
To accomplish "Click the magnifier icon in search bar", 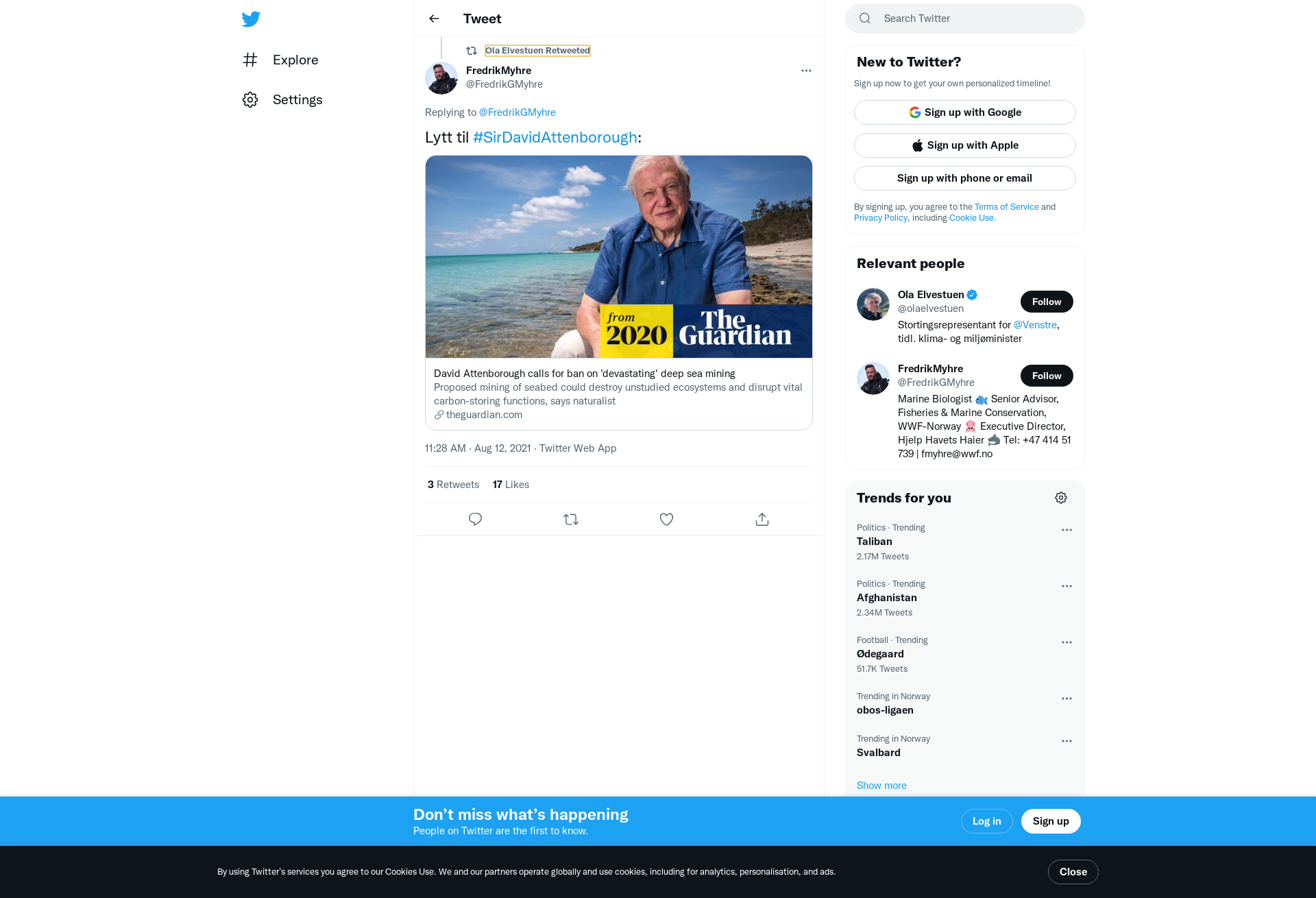I will 865,19.
